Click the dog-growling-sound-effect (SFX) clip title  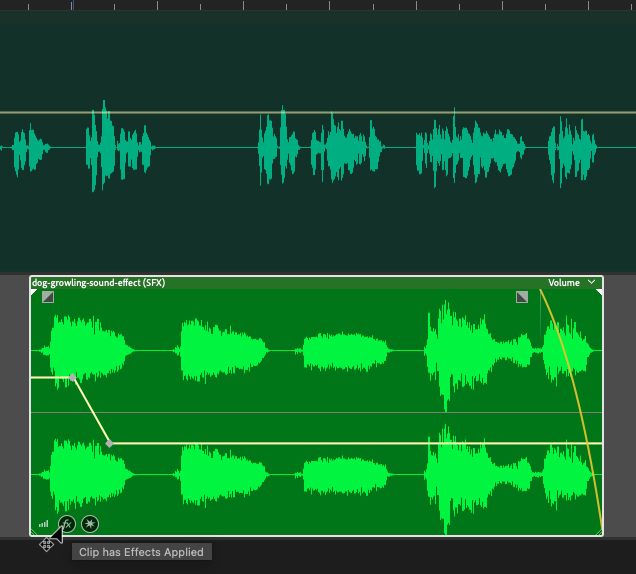pyautogui.click(x=99, y=283)
